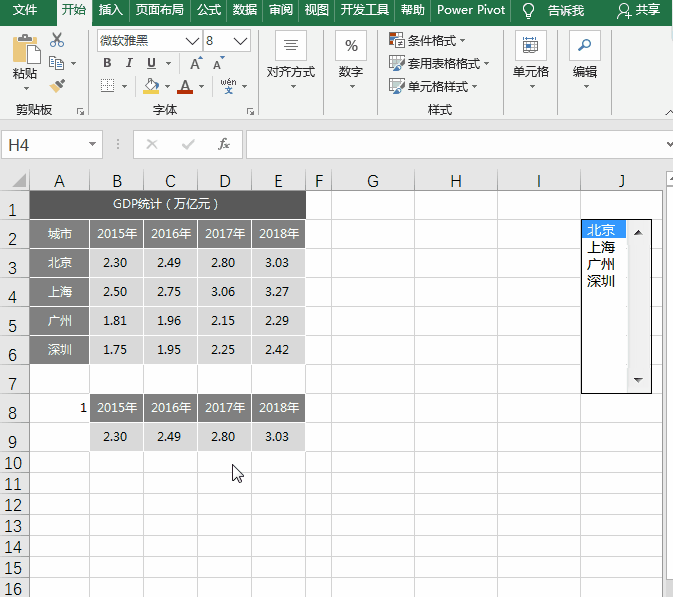
Task: Open phonetic guide options arrow
Action: [245, 86]
